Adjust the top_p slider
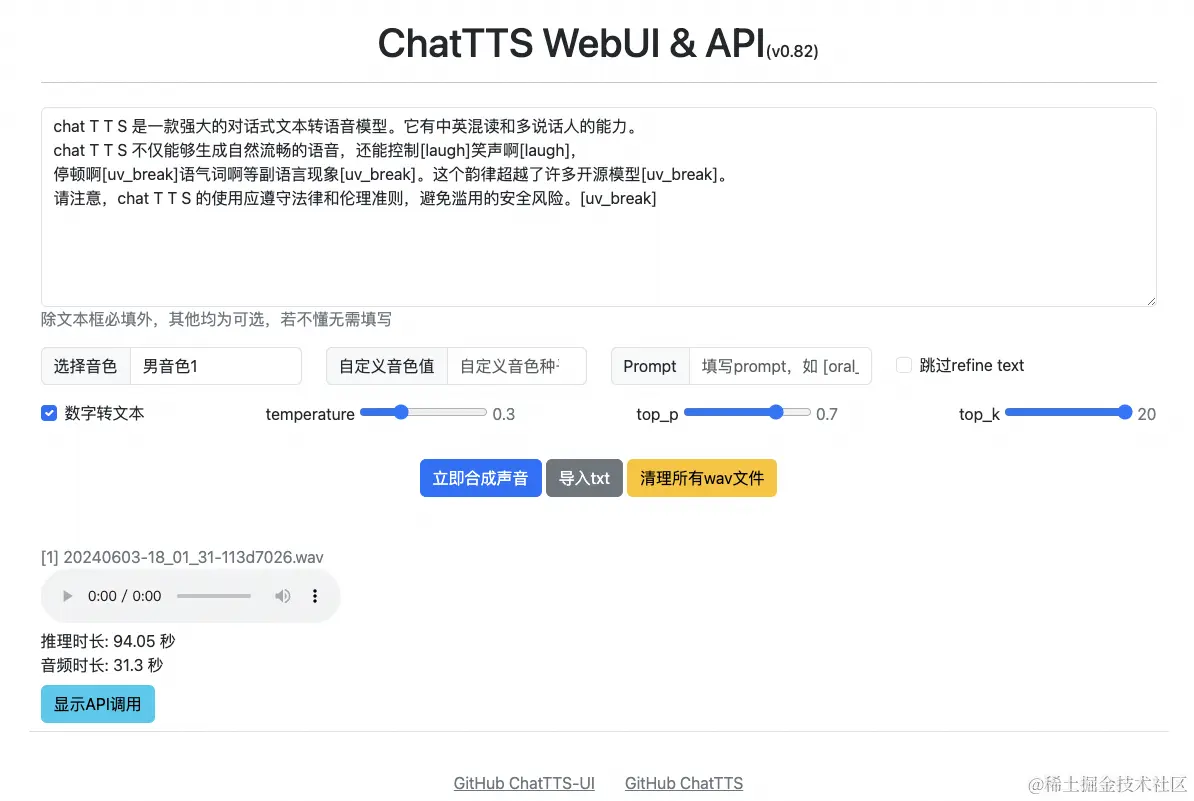 [x=747, y=413]
